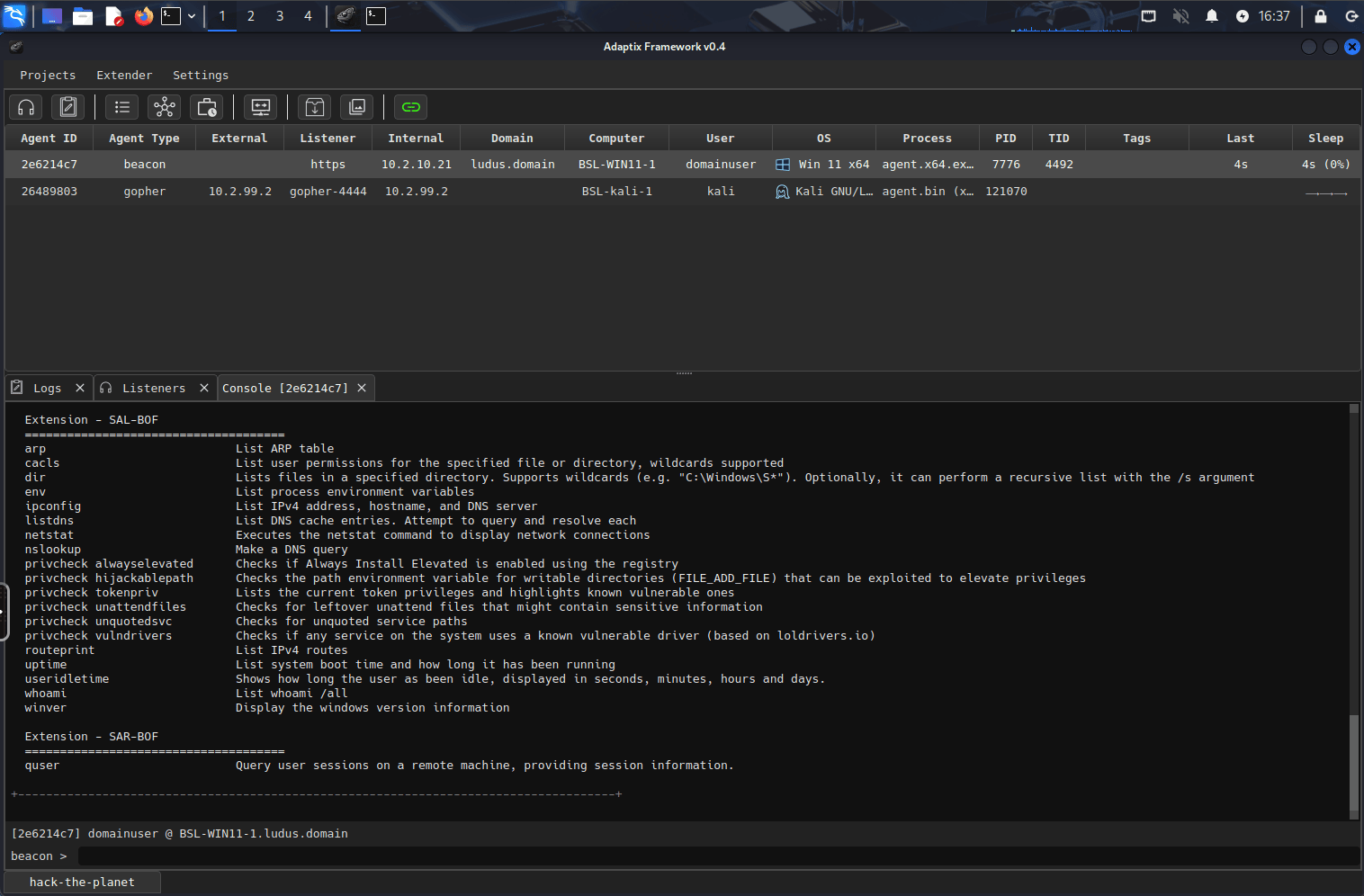Open screenshots gallery toolbar icon
1364x896 pixels.
point(357,107)
